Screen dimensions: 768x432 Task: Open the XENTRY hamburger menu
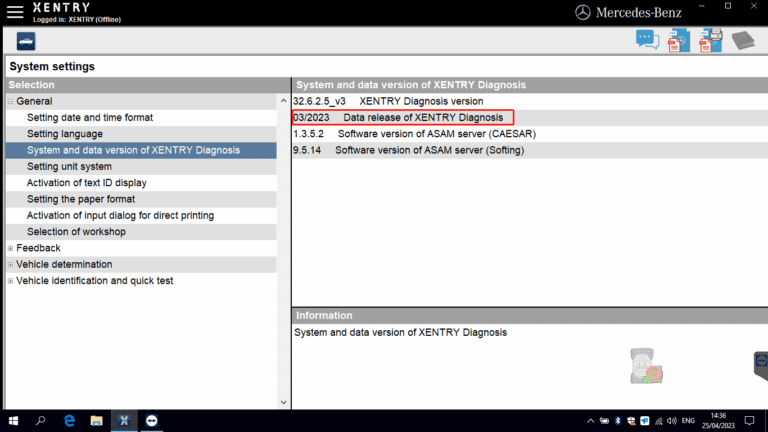click(15, 12)
